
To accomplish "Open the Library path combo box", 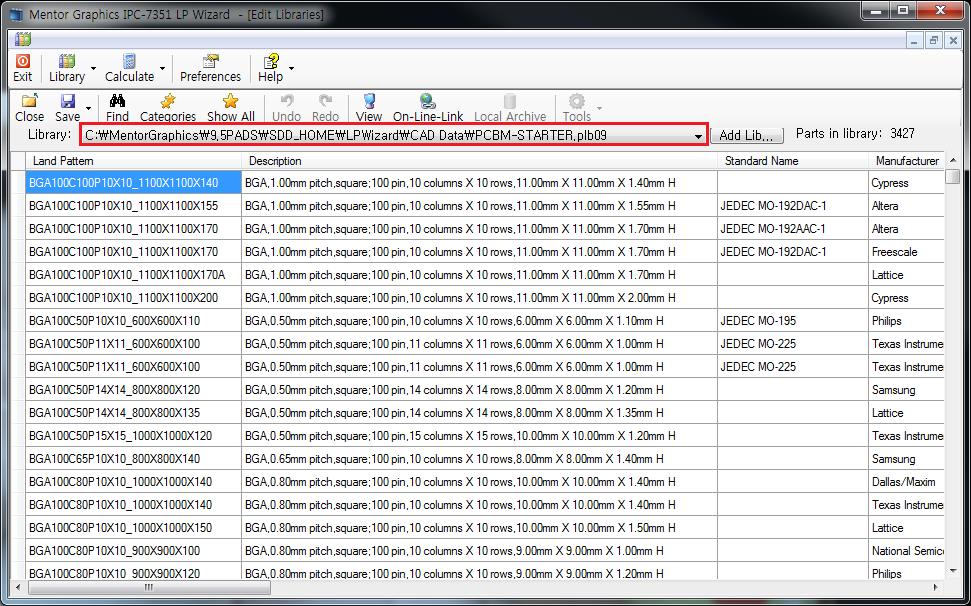I will (393, 135).
